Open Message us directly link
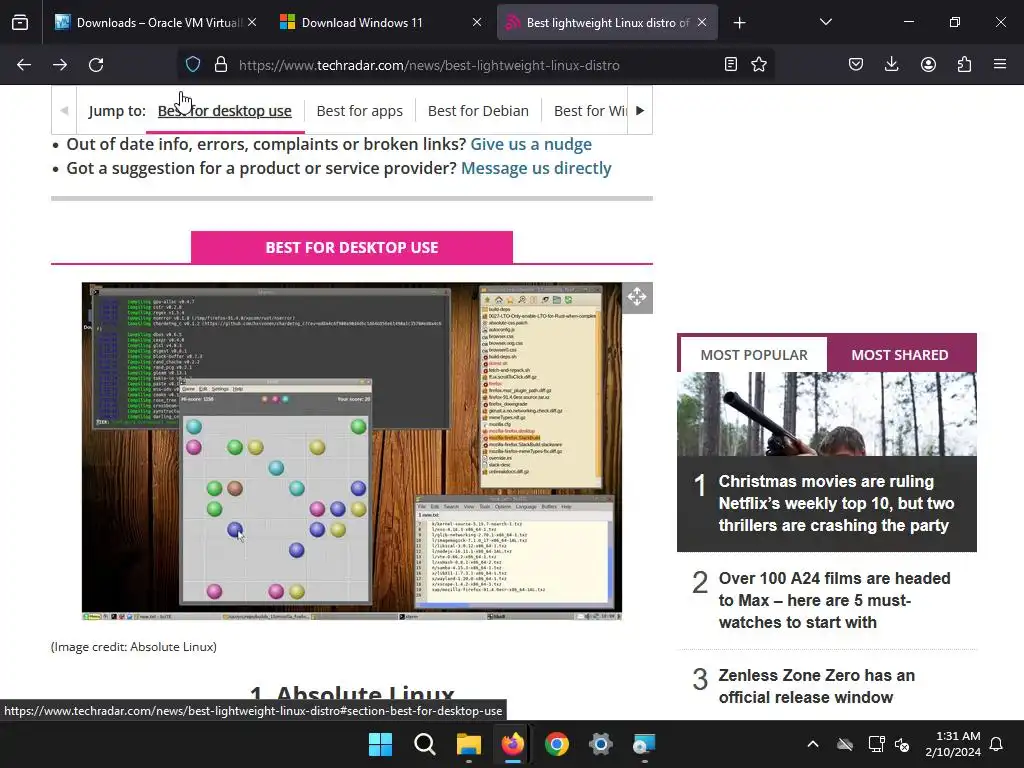1024x768 pixels. click(536, 168)
